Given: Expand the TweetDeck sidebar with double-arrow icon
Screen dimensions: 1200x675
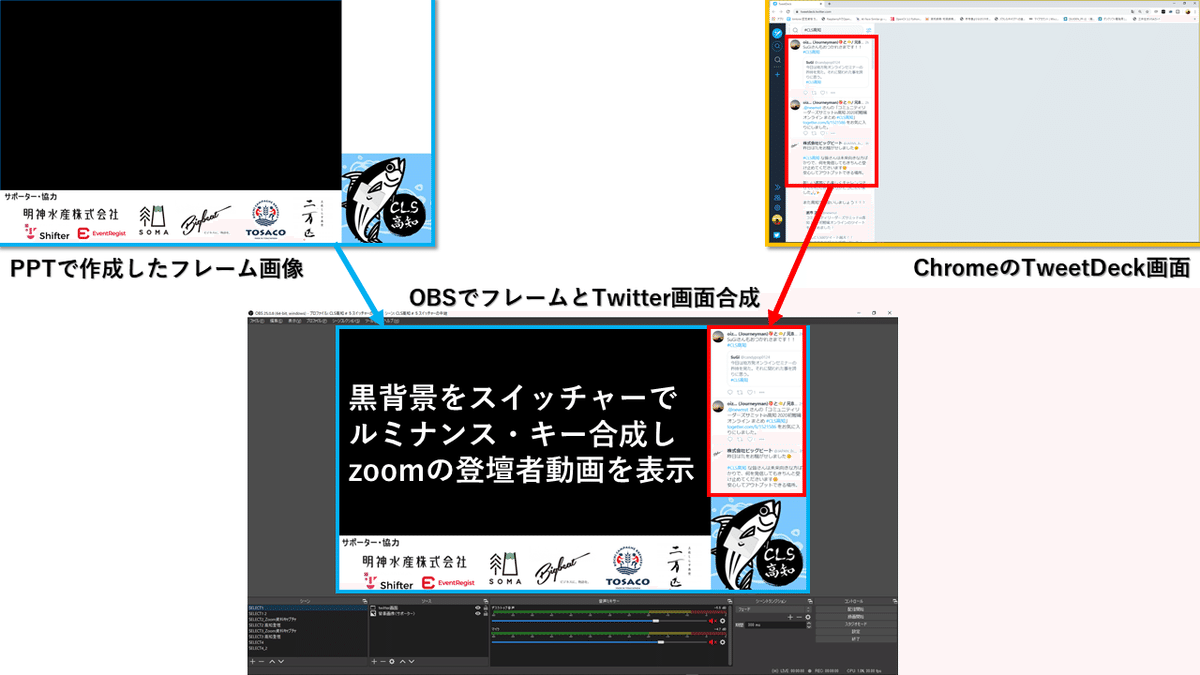Looking at the screenshot, I should (777, 187).
